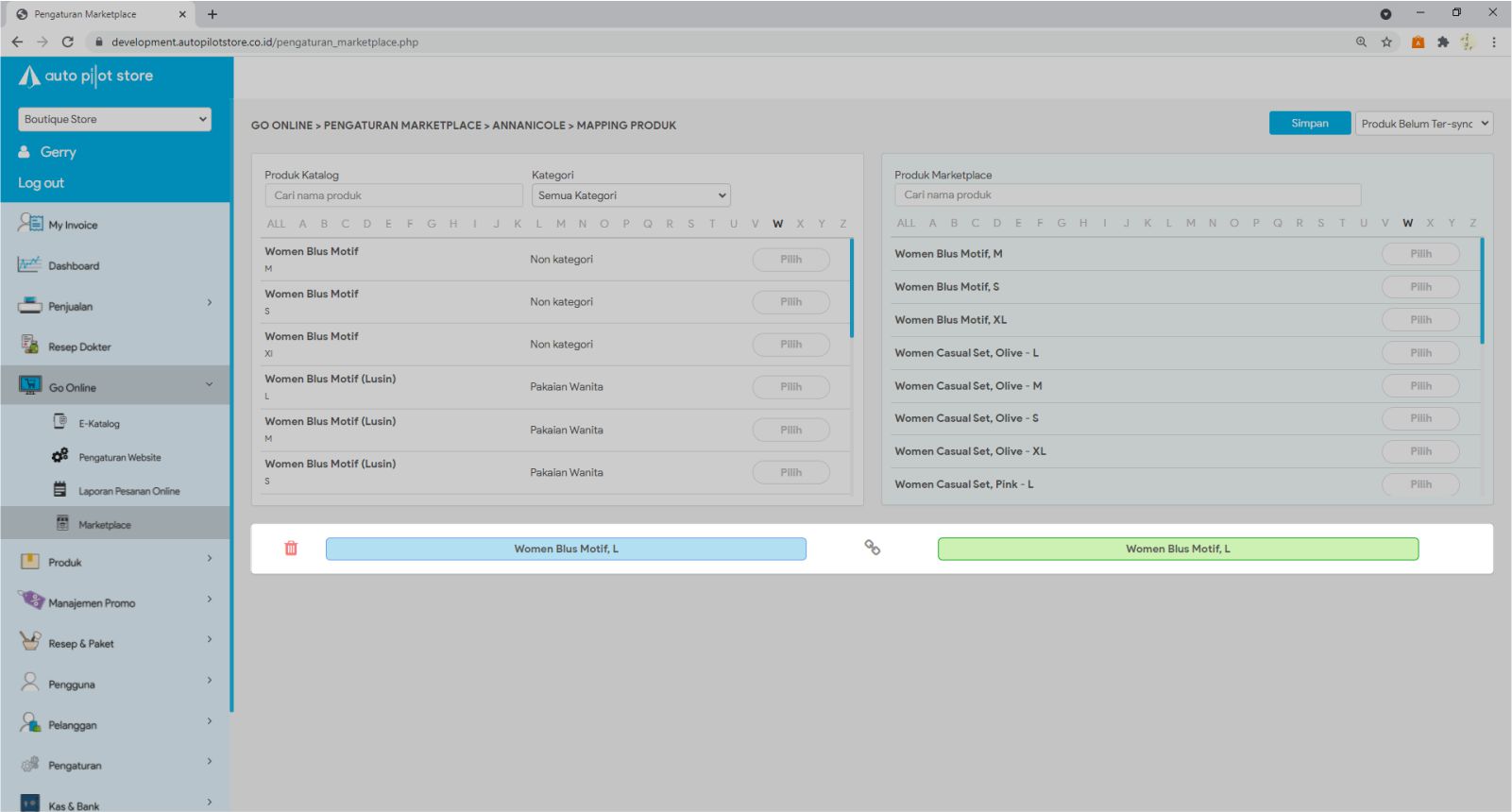Viewport: 1512px width, 812px height.
Task: Open Resep Dokter in sidebar
Action: point(79,347)
